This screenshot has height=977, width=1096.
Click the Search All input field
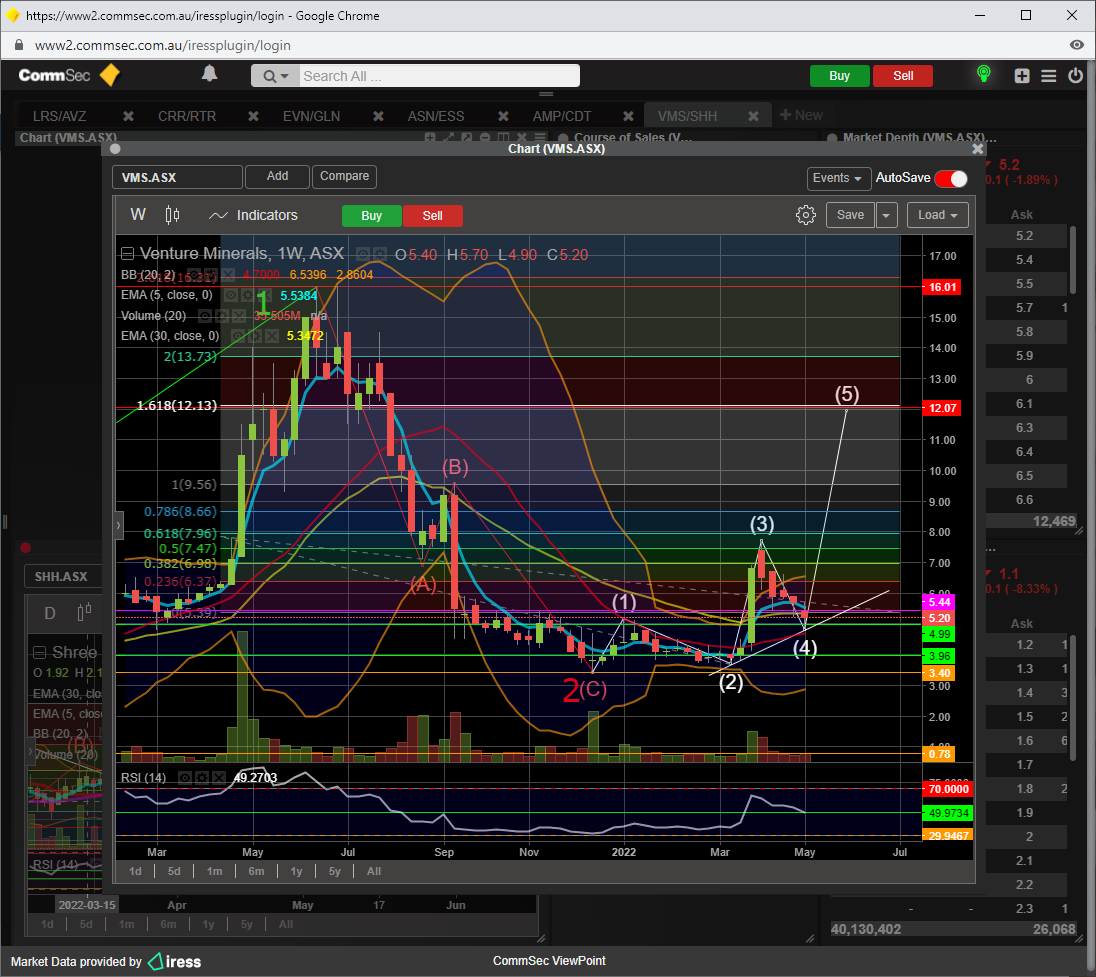click(x=439, y=76)
